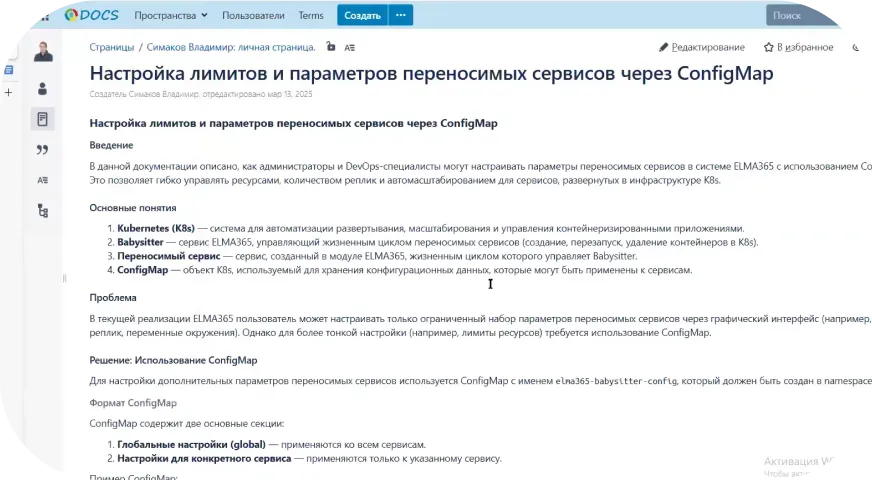The image size is (872, 480).
Task: Click the Введение heading
Action: [x=111, y=145]
